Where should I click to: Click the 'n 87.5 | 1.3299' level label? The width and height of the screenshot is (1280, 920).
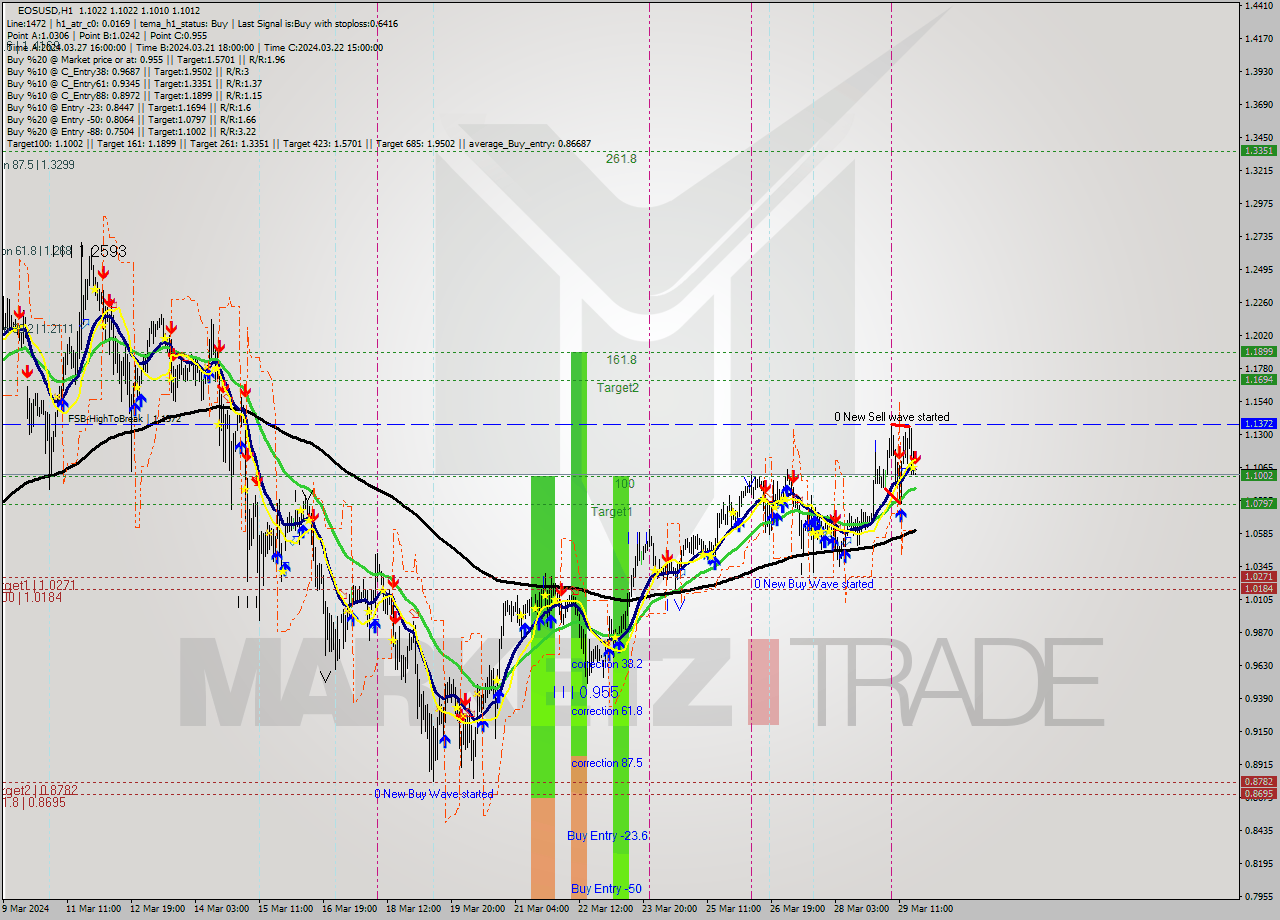pos(37,164)
